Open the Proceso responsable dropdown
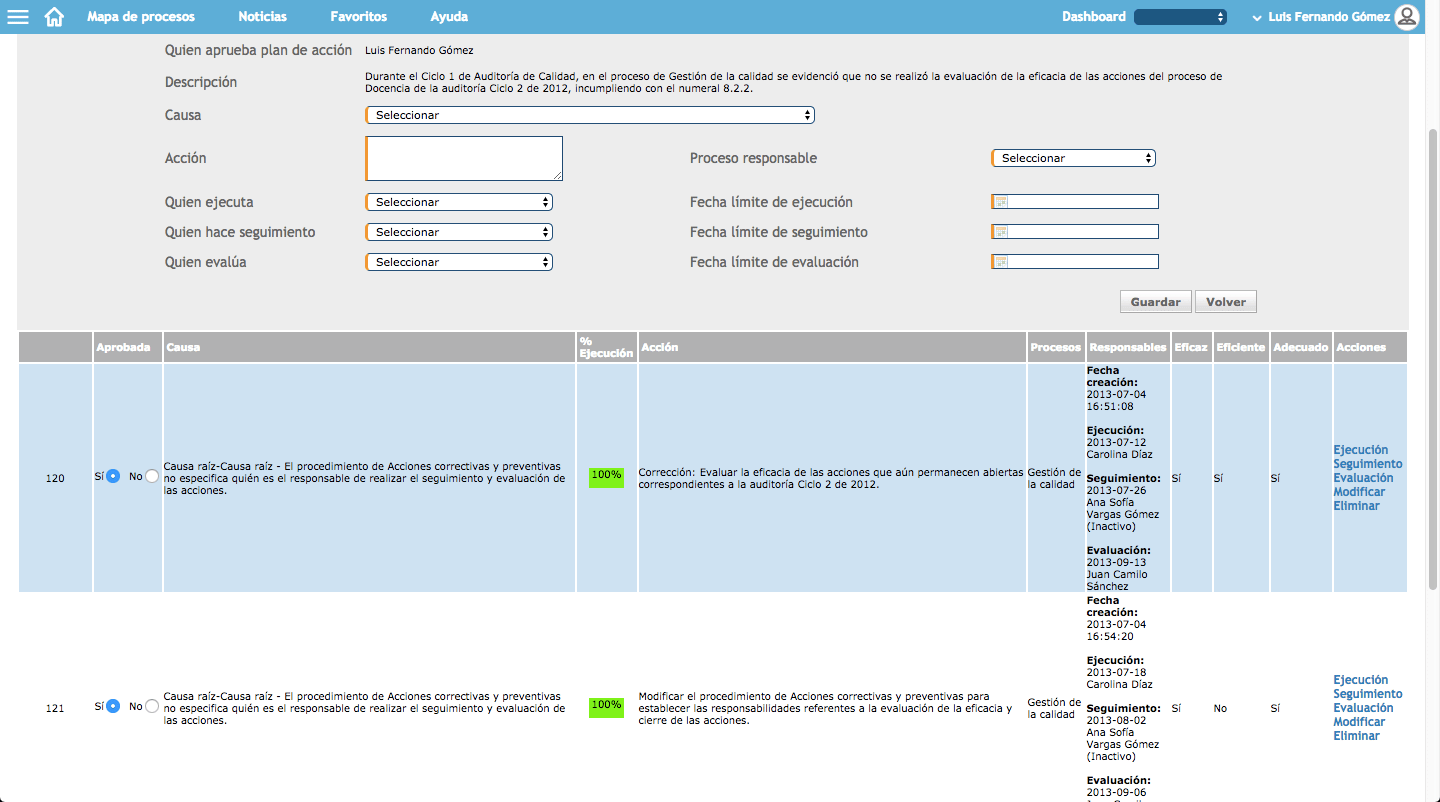 pos(1073,158)
